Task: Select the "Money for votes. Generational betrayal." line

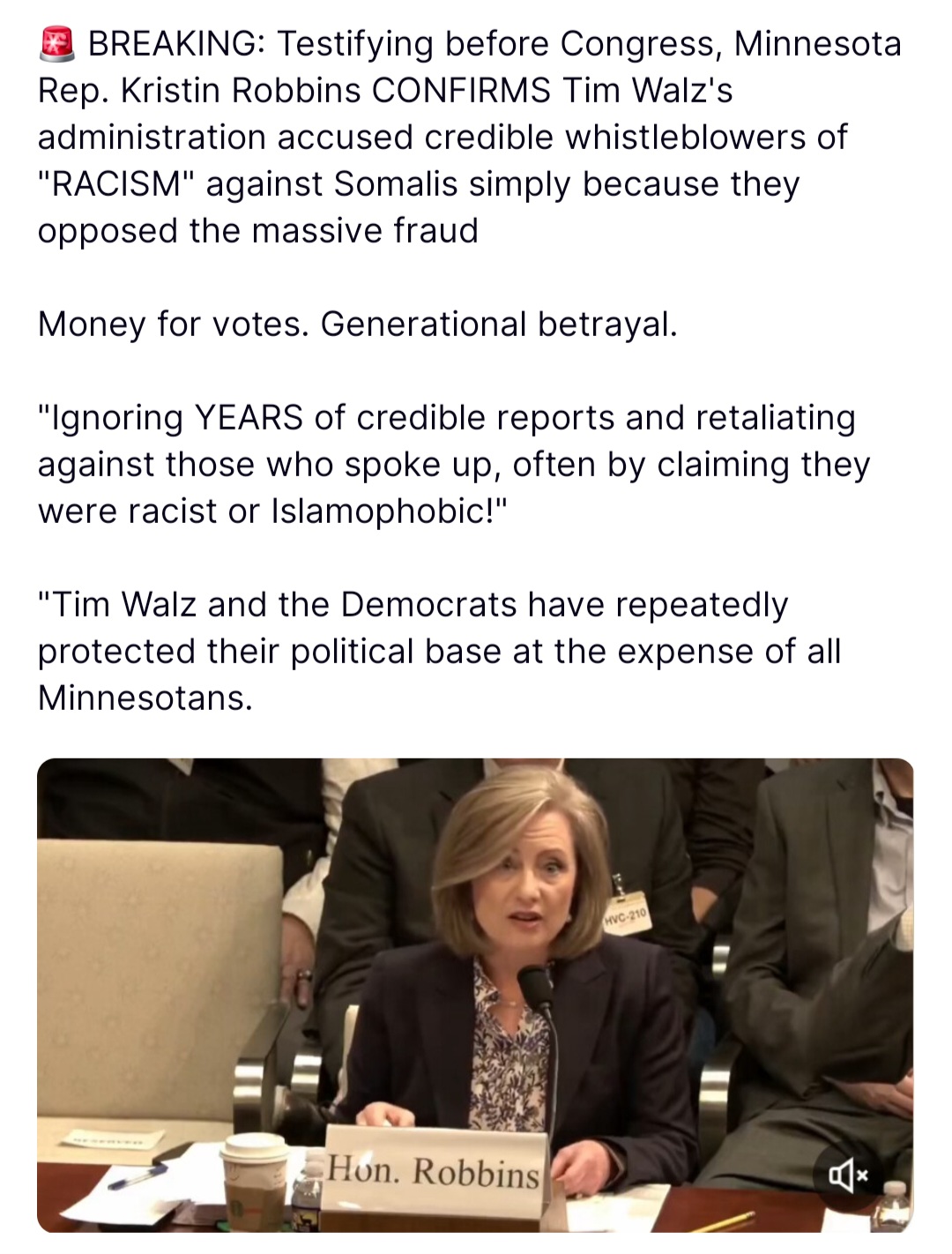Action: coord(358,324)
